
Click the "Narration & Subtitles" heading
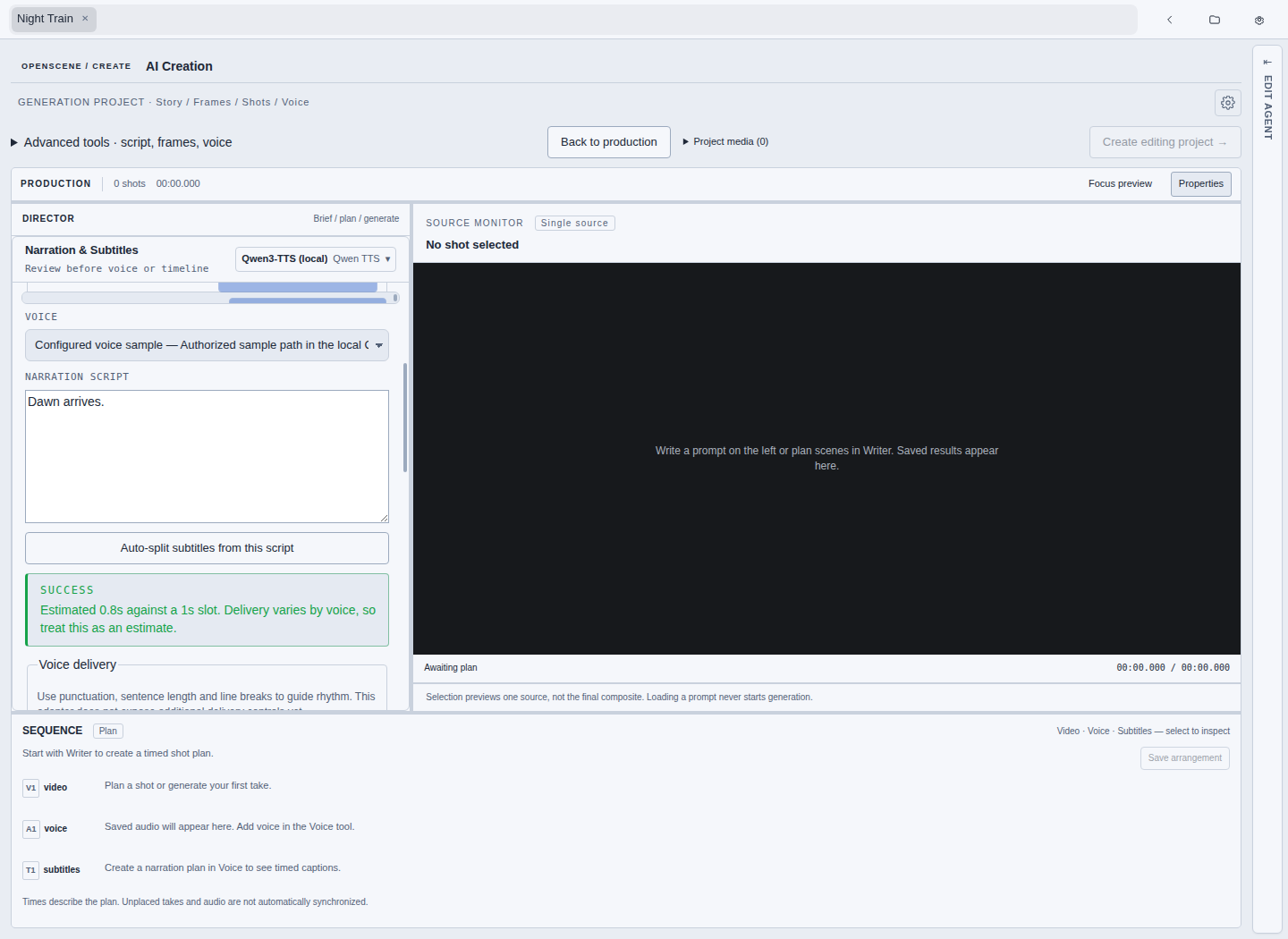point(81,250)
